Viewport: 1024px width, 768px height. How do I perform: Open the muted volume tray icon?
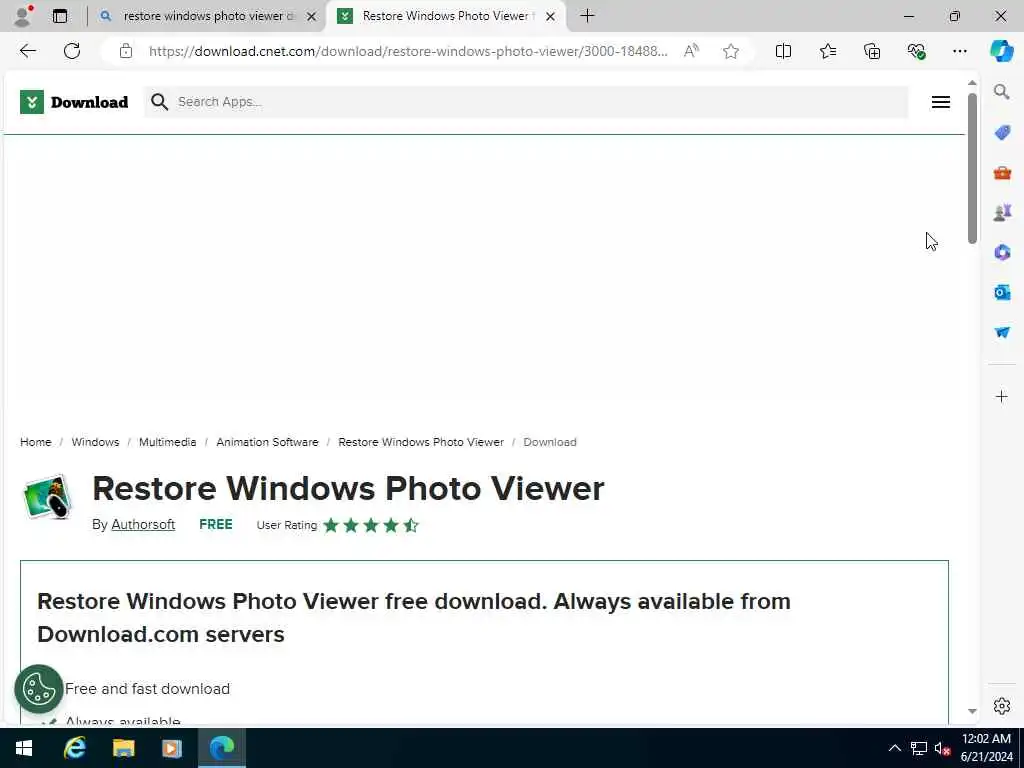click(942, 748)
